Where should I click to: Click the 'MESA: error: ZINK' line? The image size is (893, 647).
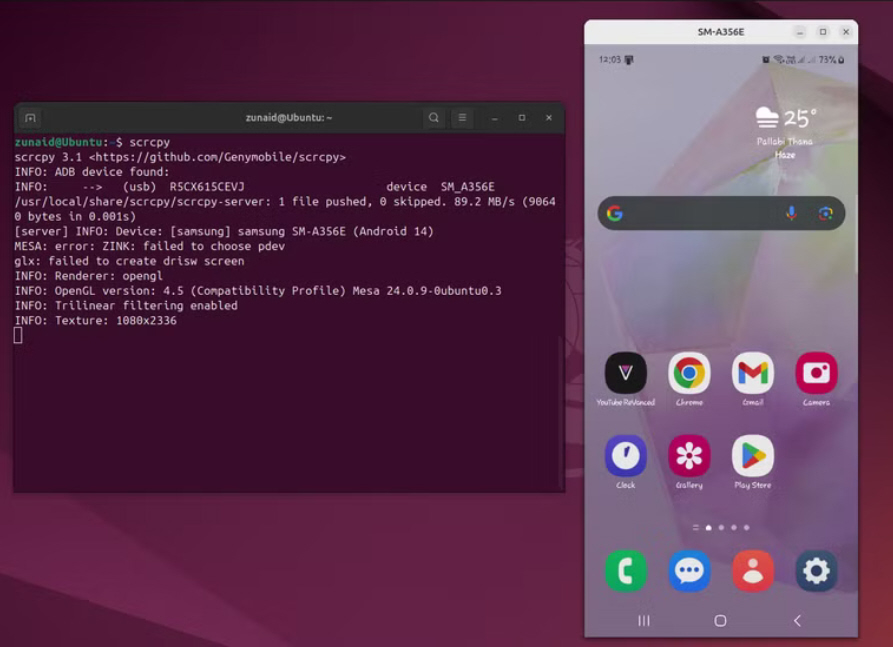(150, 247)
